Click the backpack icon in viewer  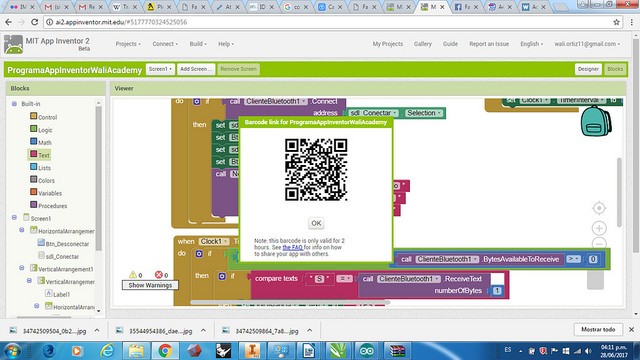click(596, 121)
